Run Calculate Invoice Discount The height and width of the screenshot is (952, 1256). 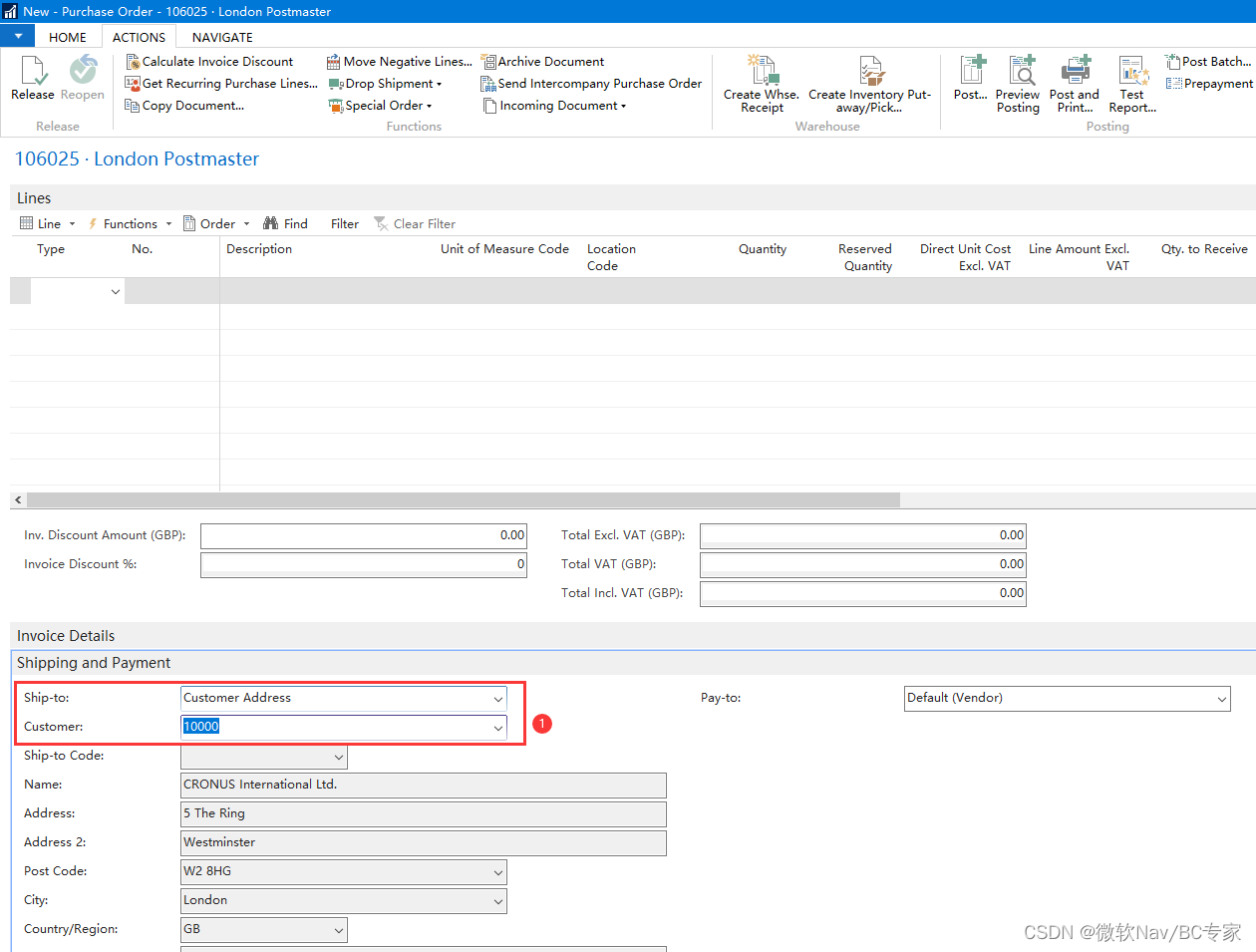tap(209, 61)
